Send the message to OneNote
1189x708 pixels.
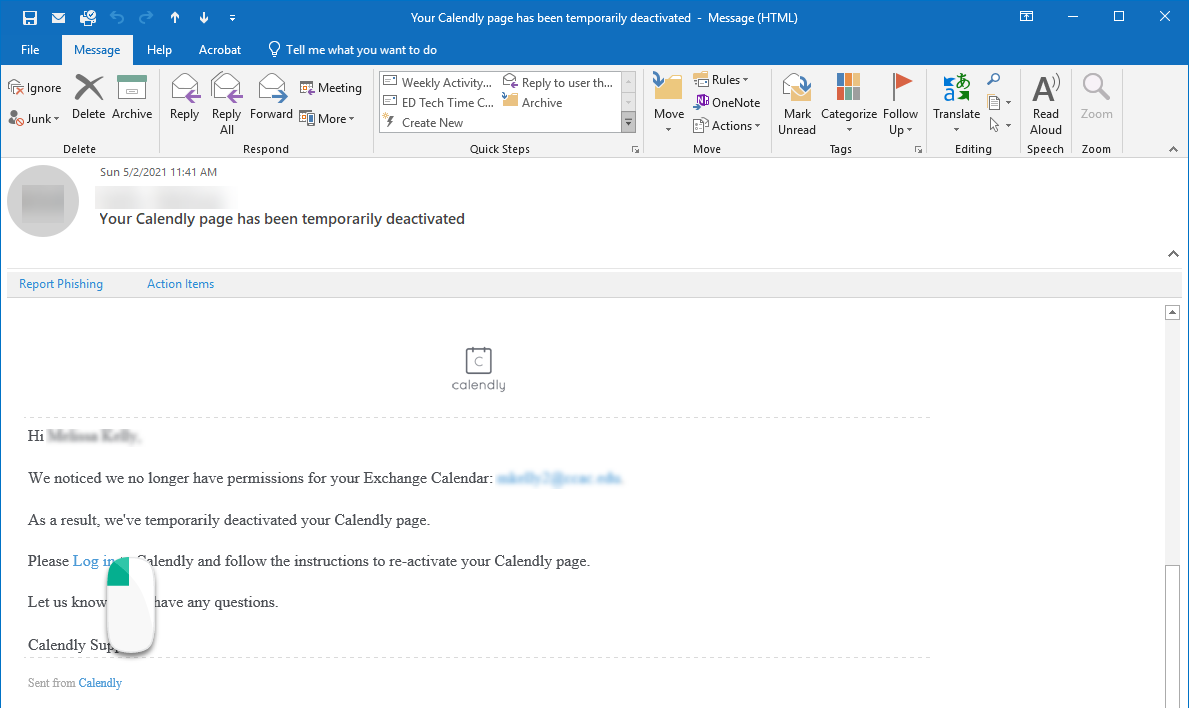click(x=726, y=102)
